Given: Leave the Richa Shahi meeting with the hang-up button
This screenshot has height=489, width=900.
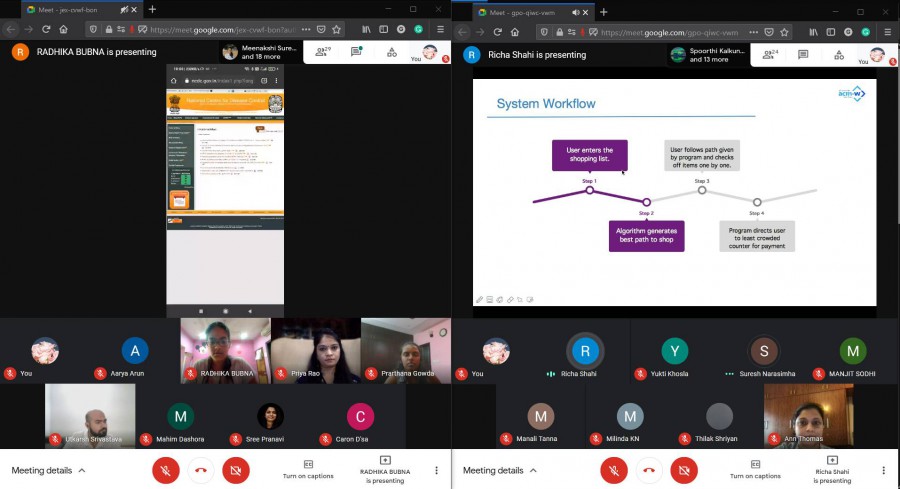Looking at the screenshot, I should pos(649,469).
